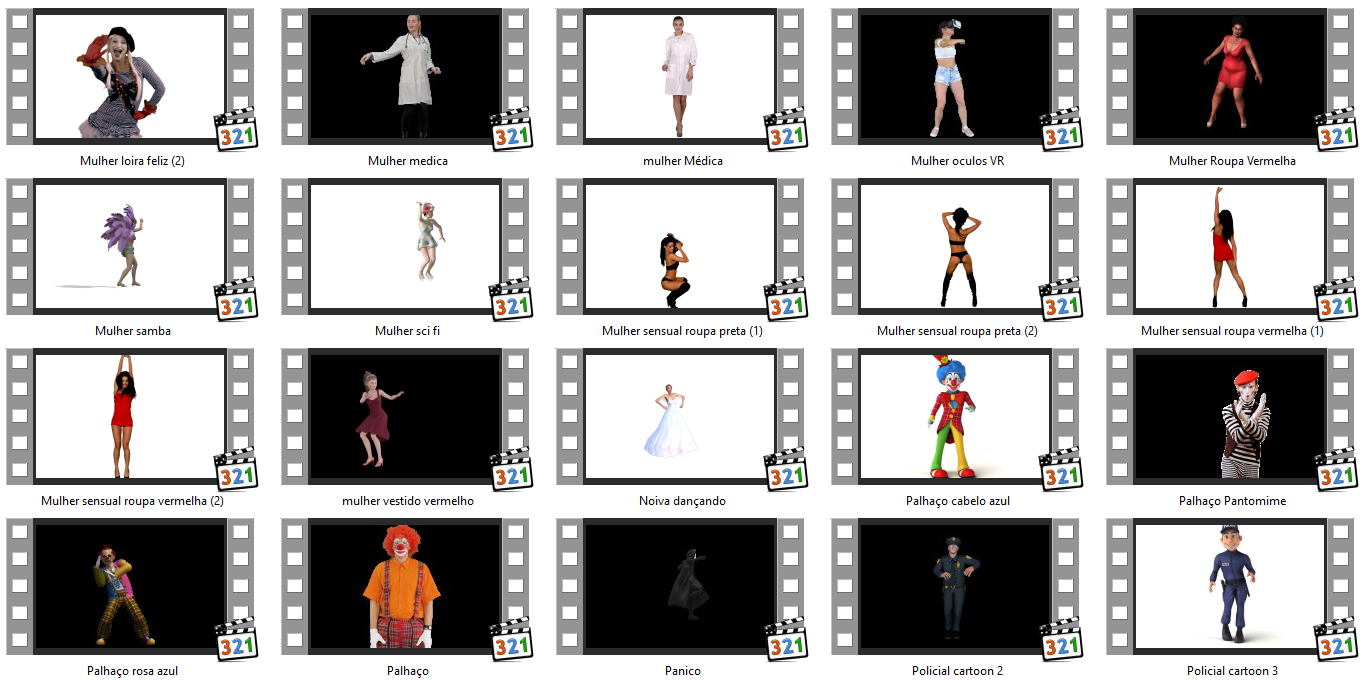Viewport: 1366px width, 680px height.
Task: Click the "Mulher sensual roupa vermelha (2)" file name
Action: (x=132, y=501)
